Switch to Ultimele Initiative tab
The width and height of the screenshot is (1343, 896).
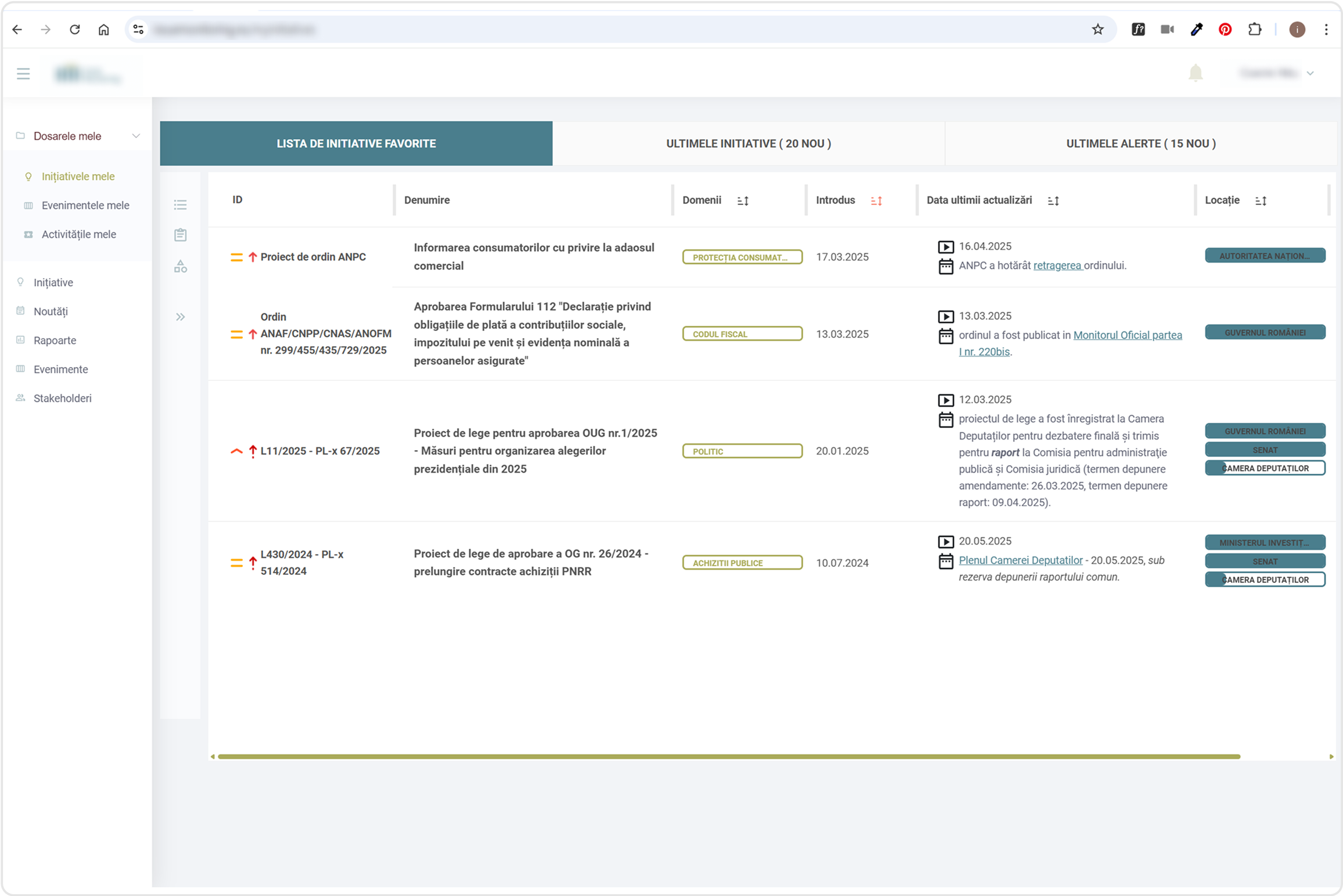[748, 143]
